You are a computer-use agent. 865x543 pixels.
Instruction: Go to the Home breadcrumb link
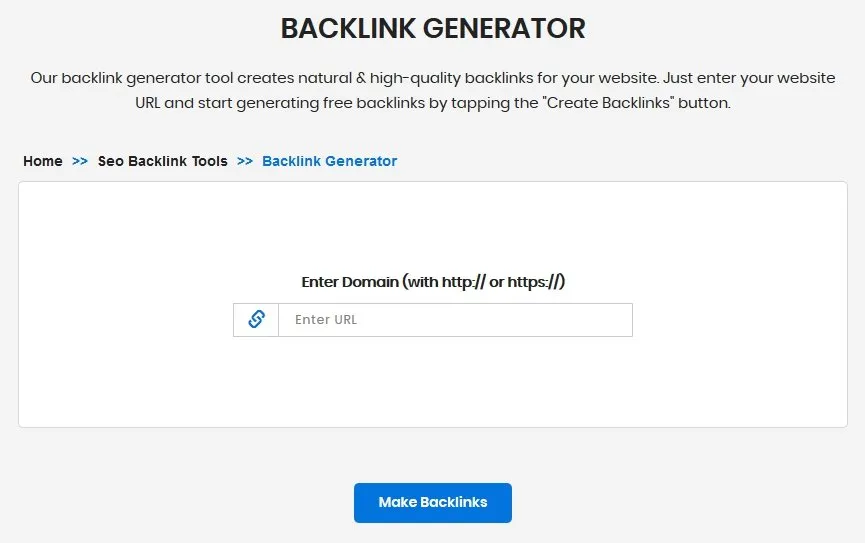tap(42, 161)
